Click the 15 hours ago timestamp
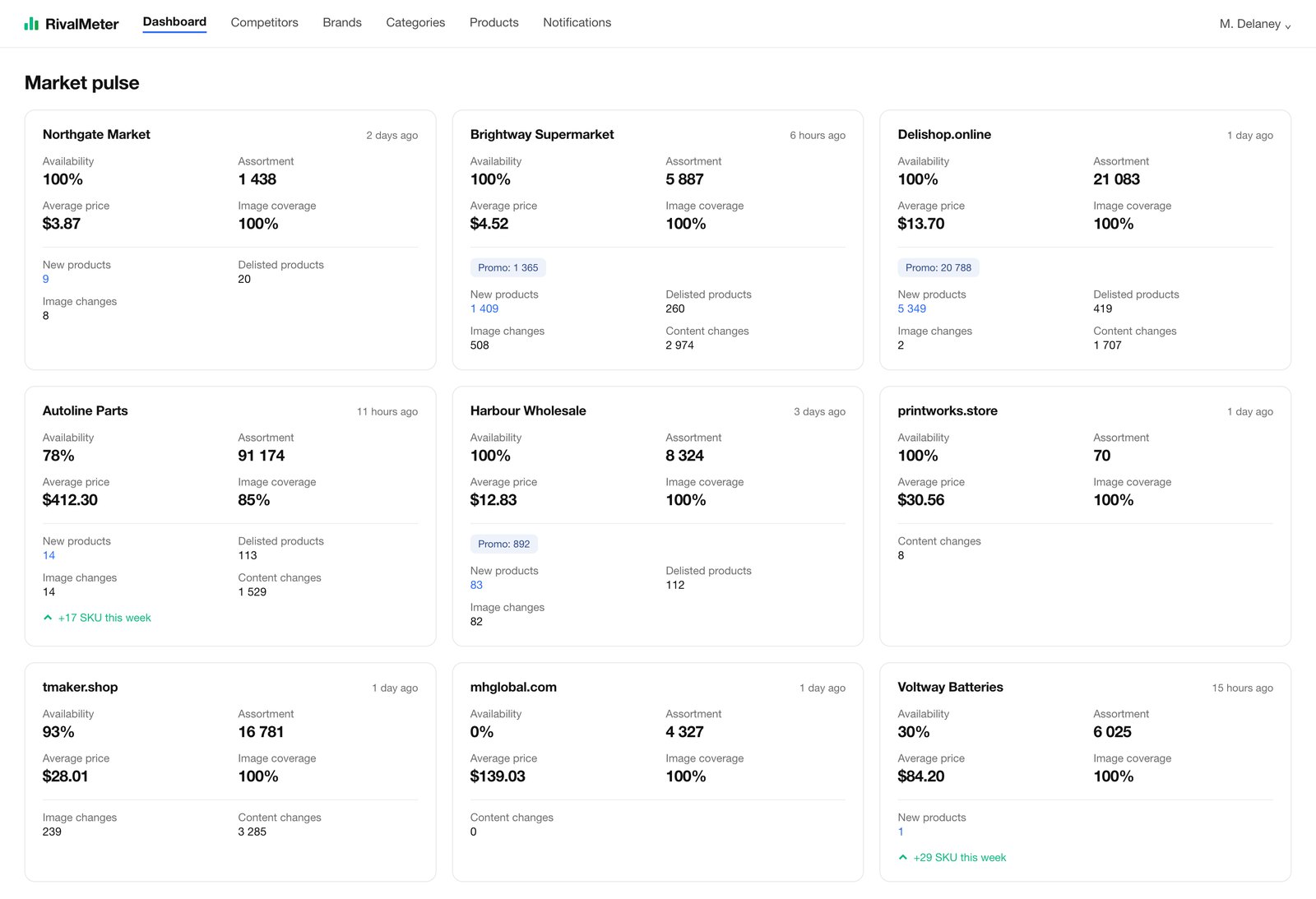Viewport: 1316px width, 899px height. pyautogui.click(x=1243, y=688)
